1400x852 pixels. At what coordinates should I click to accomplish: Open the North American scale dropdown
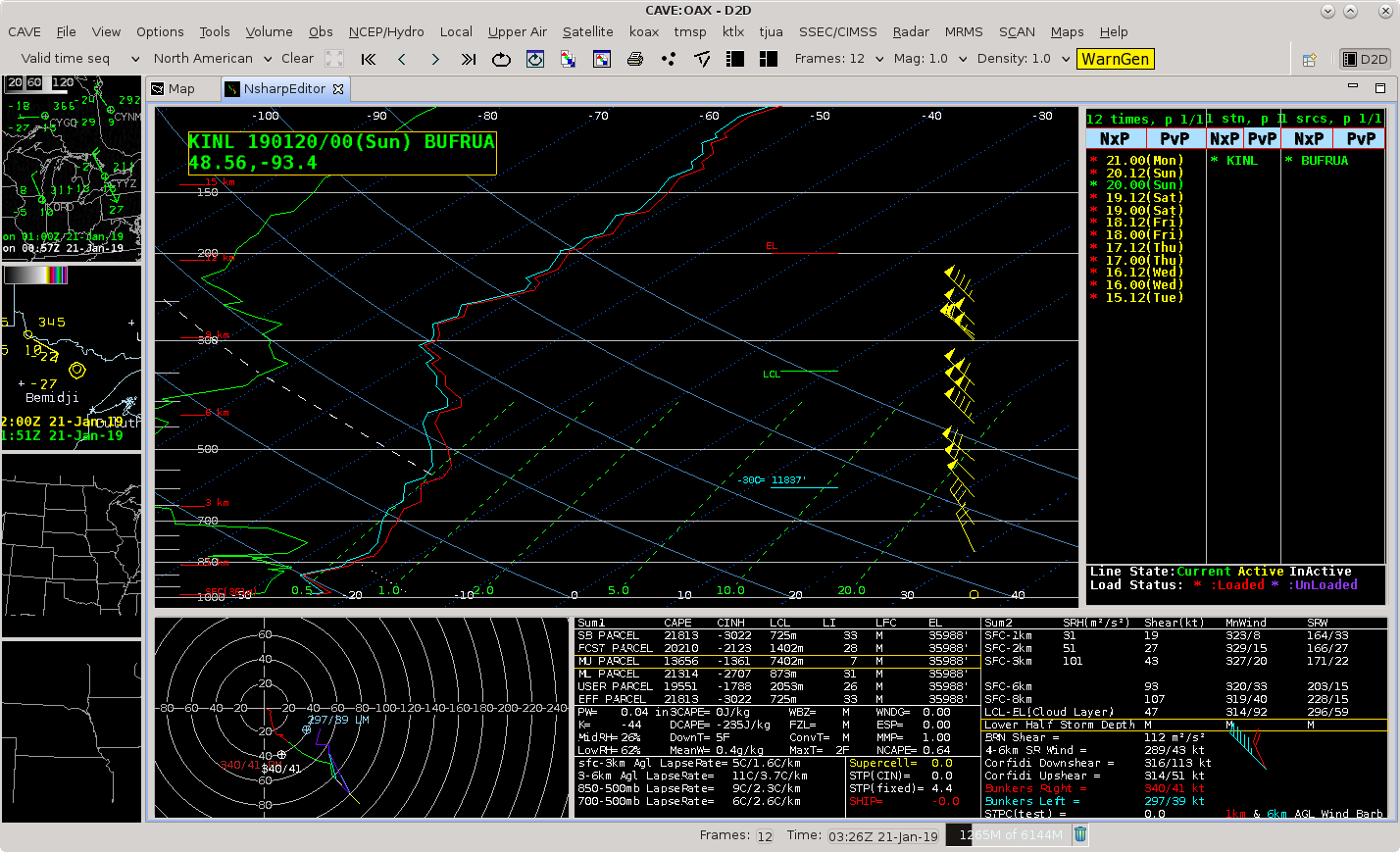pyautogui.click(x=213, y=59)
